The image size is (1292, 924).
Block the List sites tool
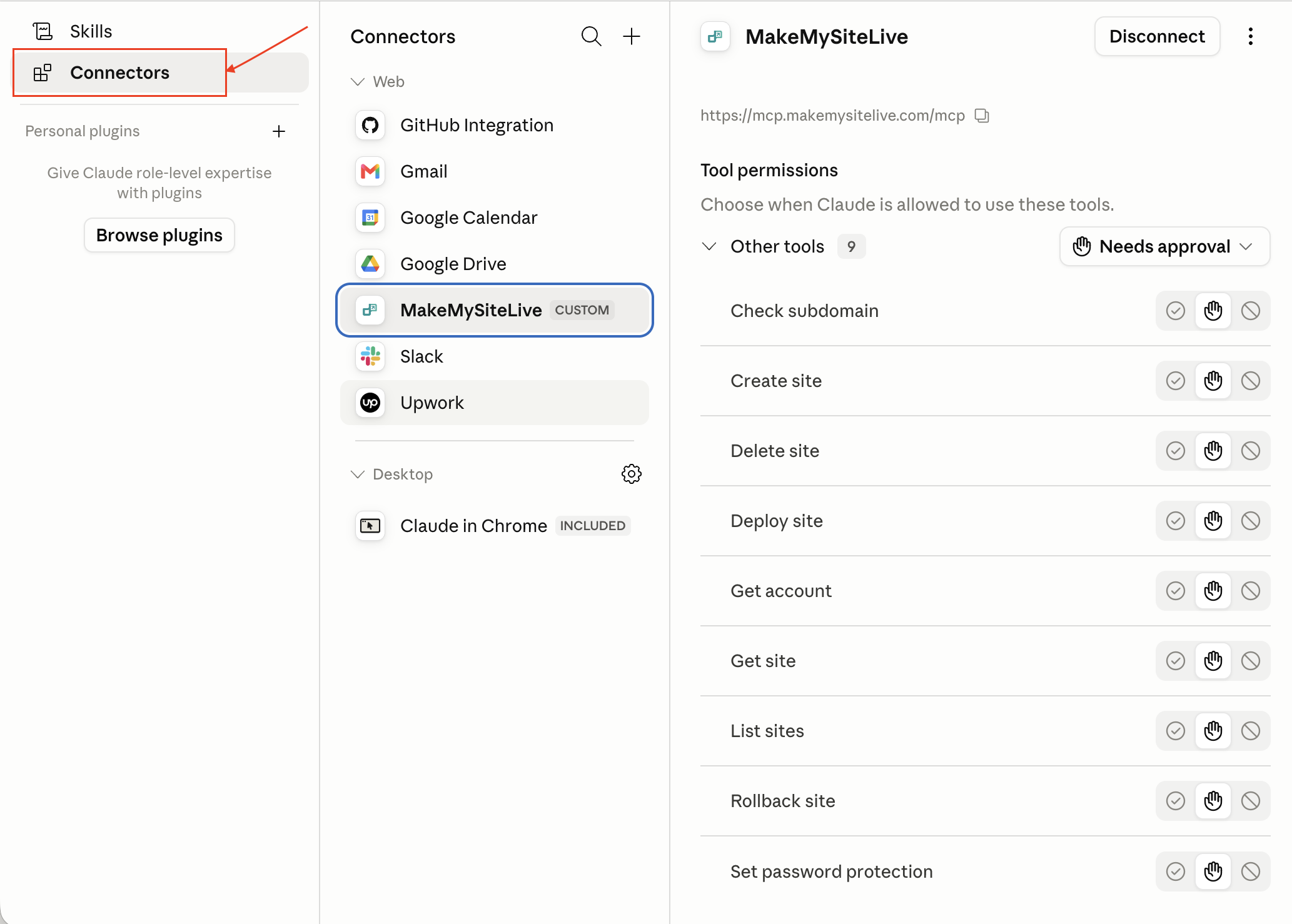(1251, 731)
